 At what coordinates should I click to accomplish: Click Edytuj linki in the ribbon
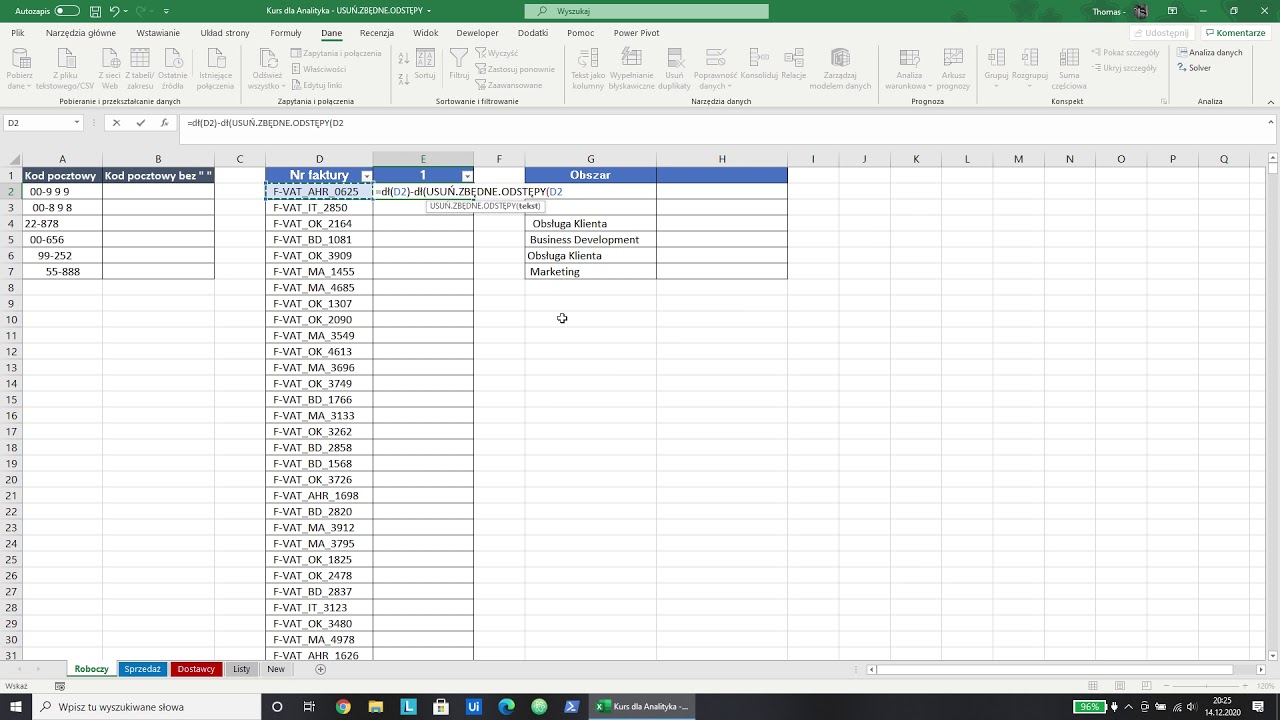(317, 85)
